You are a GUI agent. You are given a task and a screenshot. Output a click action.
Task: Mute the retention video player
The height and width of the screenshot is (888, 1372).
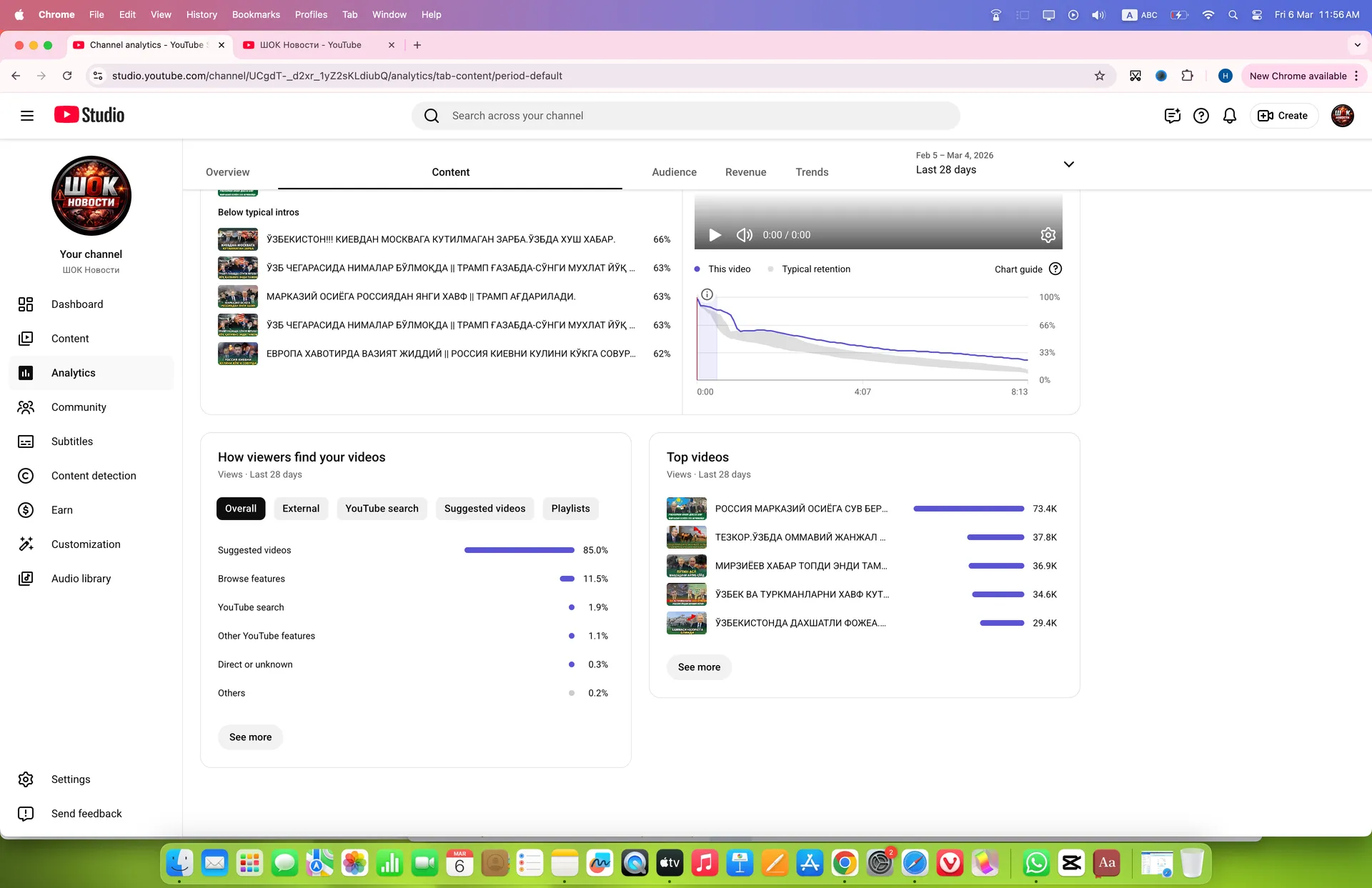(x=745, y=235)
